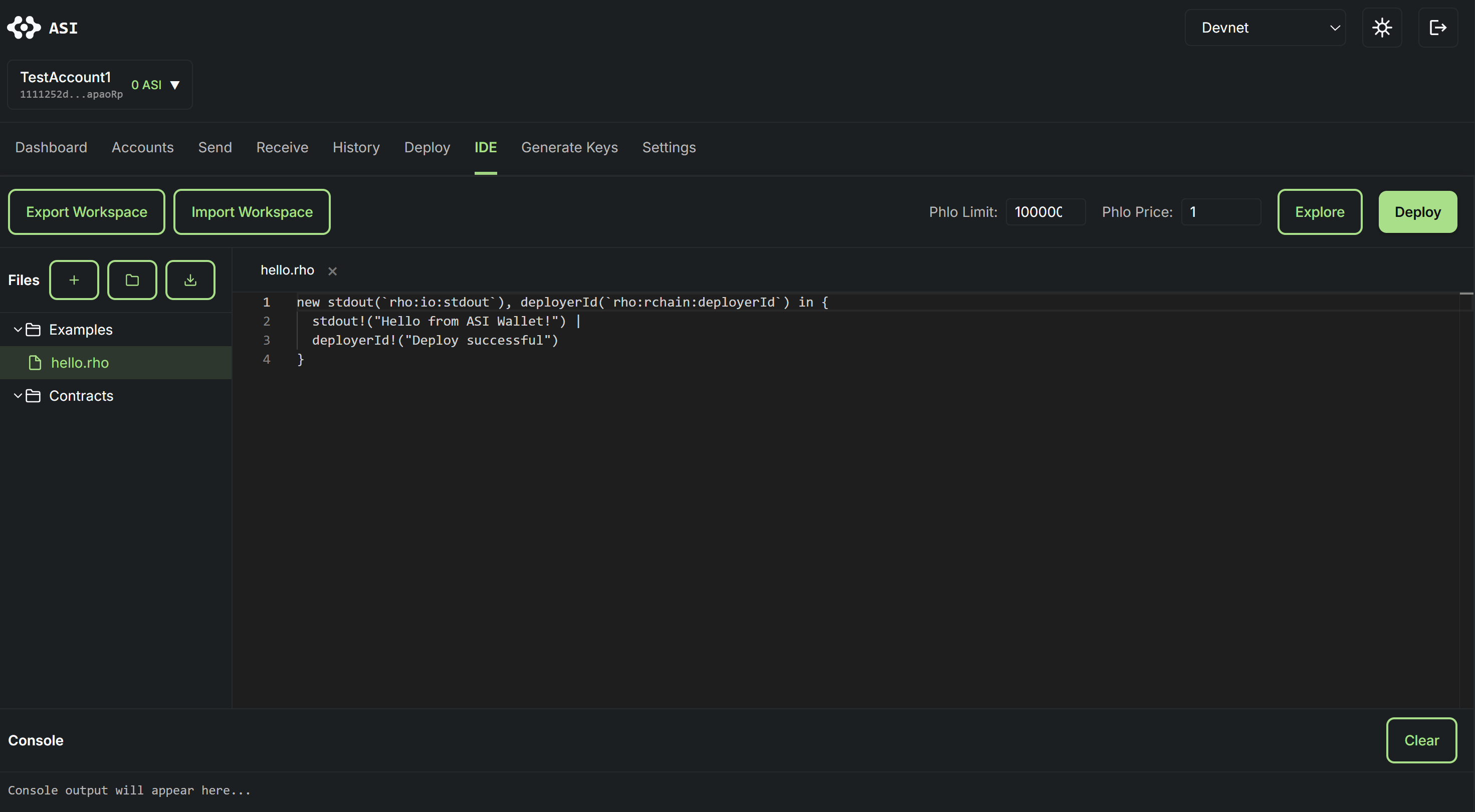Click the folder icon beside Contracts
1475x812 pixels.
33,395
